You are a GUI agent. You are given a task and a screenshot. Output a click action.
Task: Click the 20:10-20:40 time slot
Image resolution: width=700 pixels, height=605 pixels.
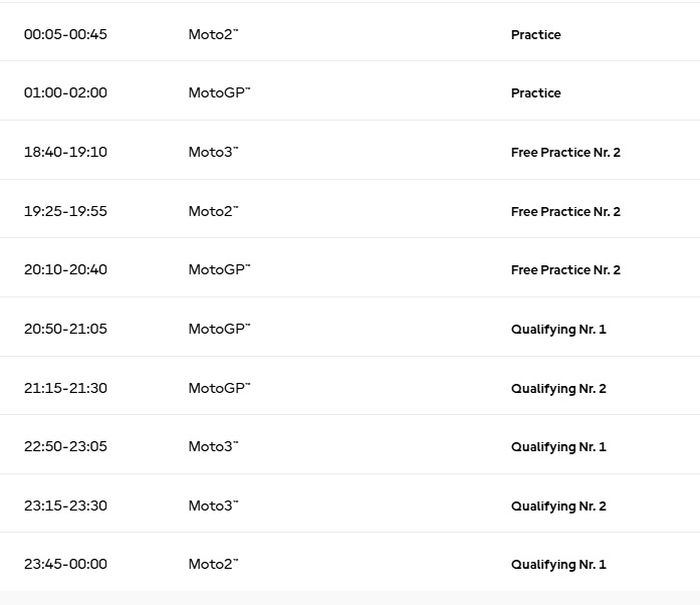(x=65, y=270)
